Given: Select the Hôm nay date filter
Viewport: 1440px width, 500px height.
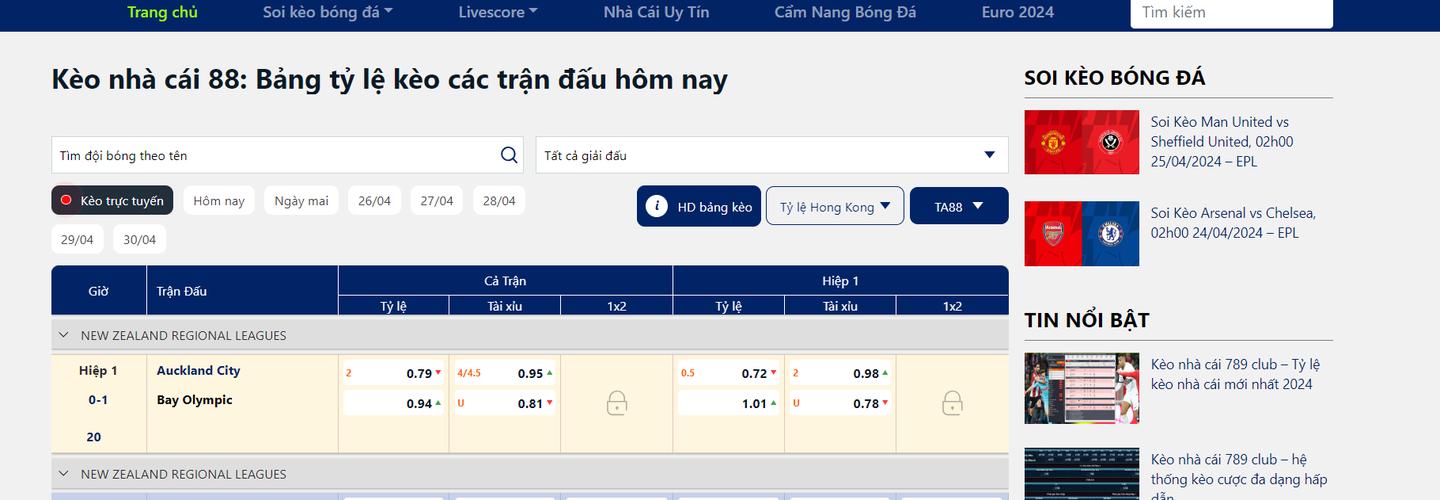Looking at the screenshot, I should point(219,201).
